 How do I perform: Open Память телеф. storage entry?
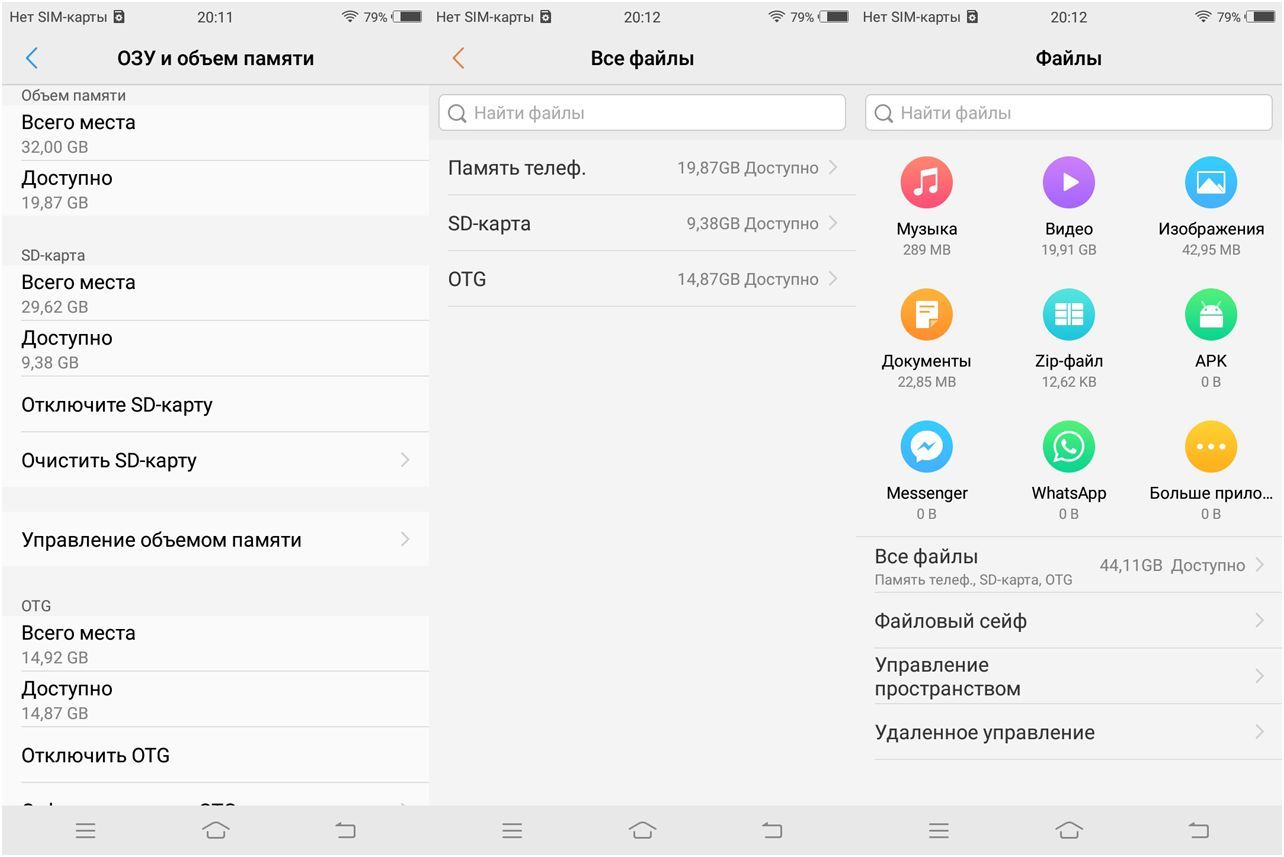point(642,168)
